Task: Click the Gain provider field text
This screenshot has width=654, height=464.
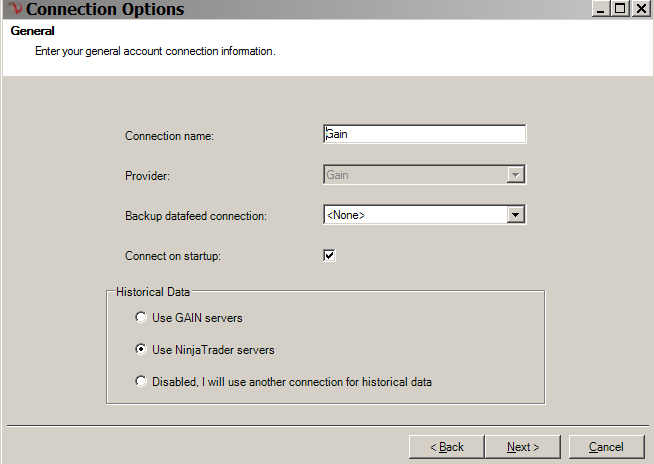Action: pos(338,175)
